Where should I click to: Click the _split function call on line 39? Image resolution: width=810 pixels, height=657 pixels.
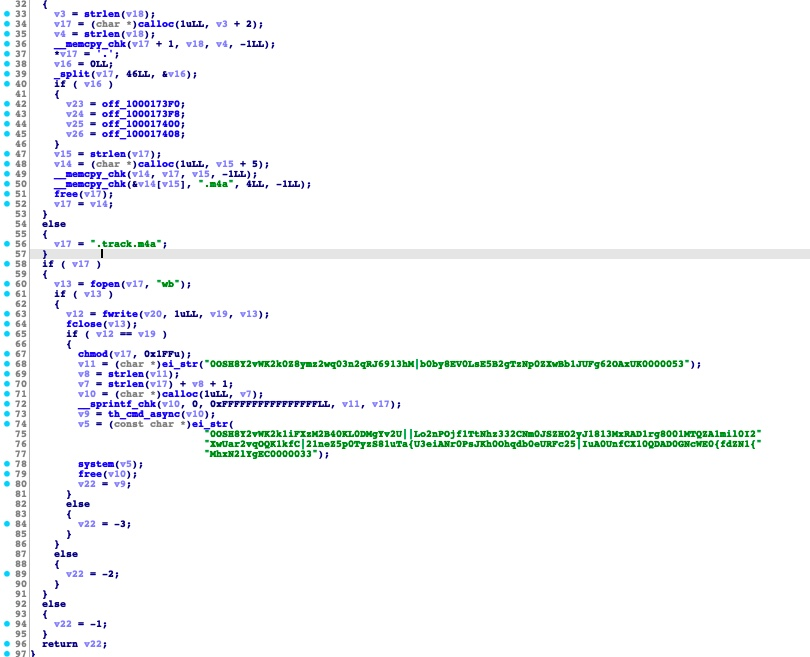point(73,74)
